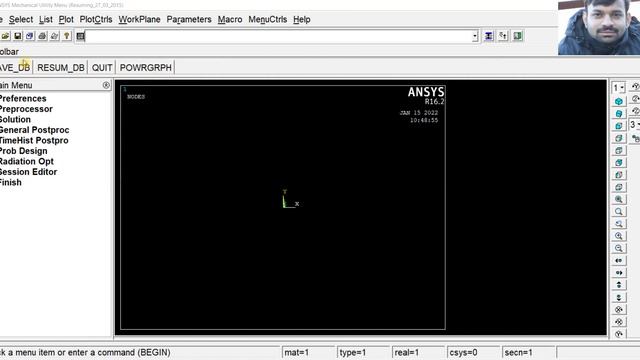The width and height of the screenshot is (640, 360).
Task: Open the command history dropdown arrow
Action: (x=475, y=36)
